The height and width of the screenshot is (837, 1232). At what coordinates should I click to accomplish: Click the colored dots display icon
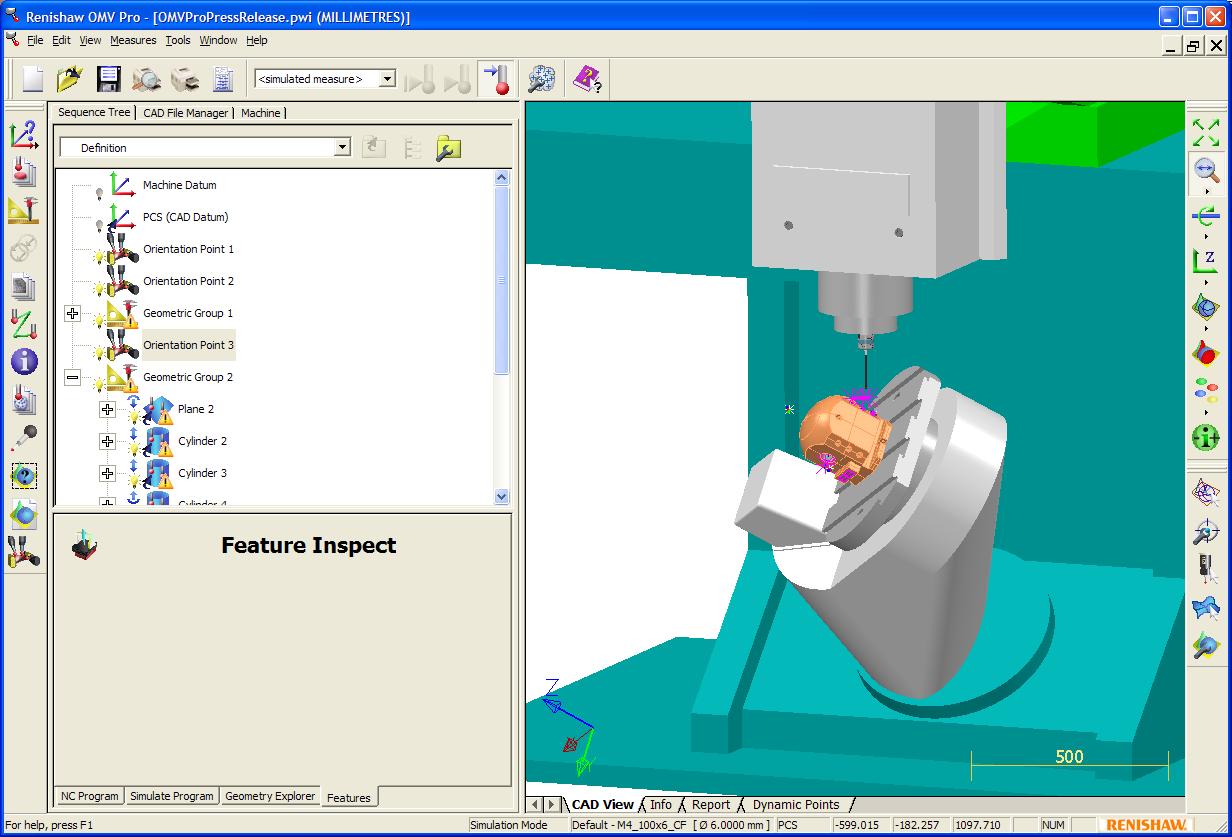[x=1206, y=392]
